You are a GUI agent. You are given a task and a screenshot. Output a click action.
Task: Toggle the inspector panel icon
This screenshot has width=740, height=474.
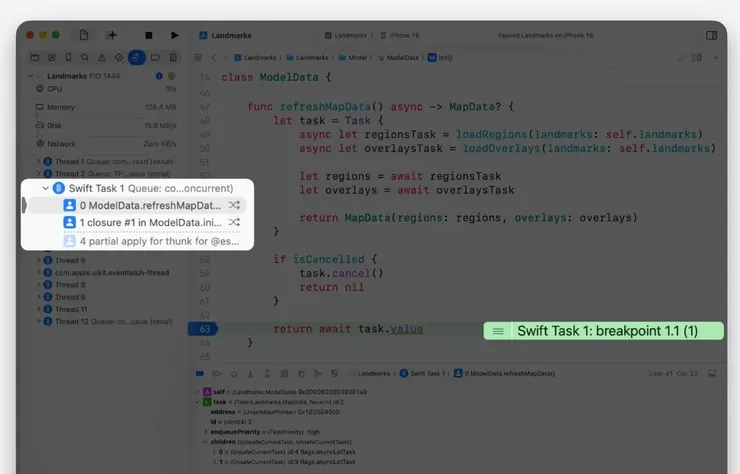712,35
